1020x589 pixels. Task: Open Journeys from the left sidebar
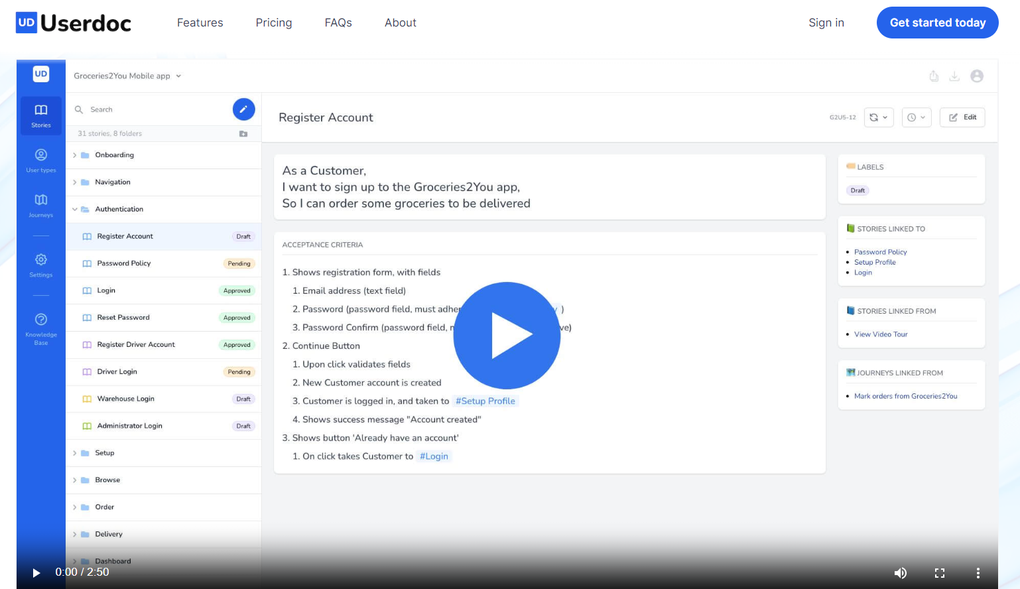click(40, 203)
